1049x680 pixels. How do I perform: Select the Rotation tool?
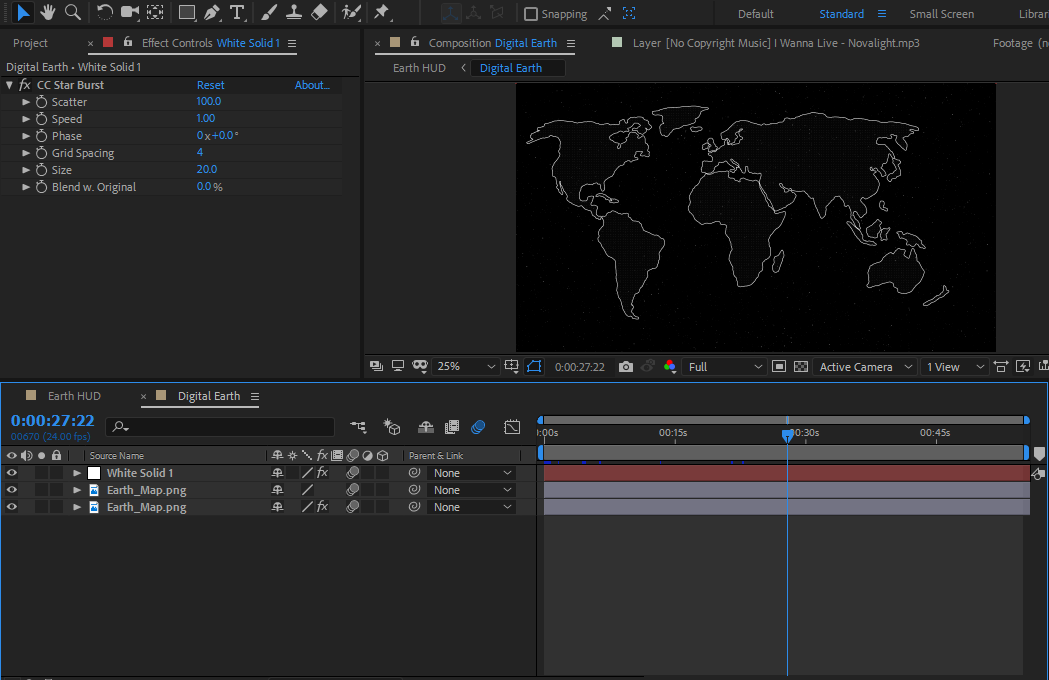pyautogui.click(x=105, y=13)
